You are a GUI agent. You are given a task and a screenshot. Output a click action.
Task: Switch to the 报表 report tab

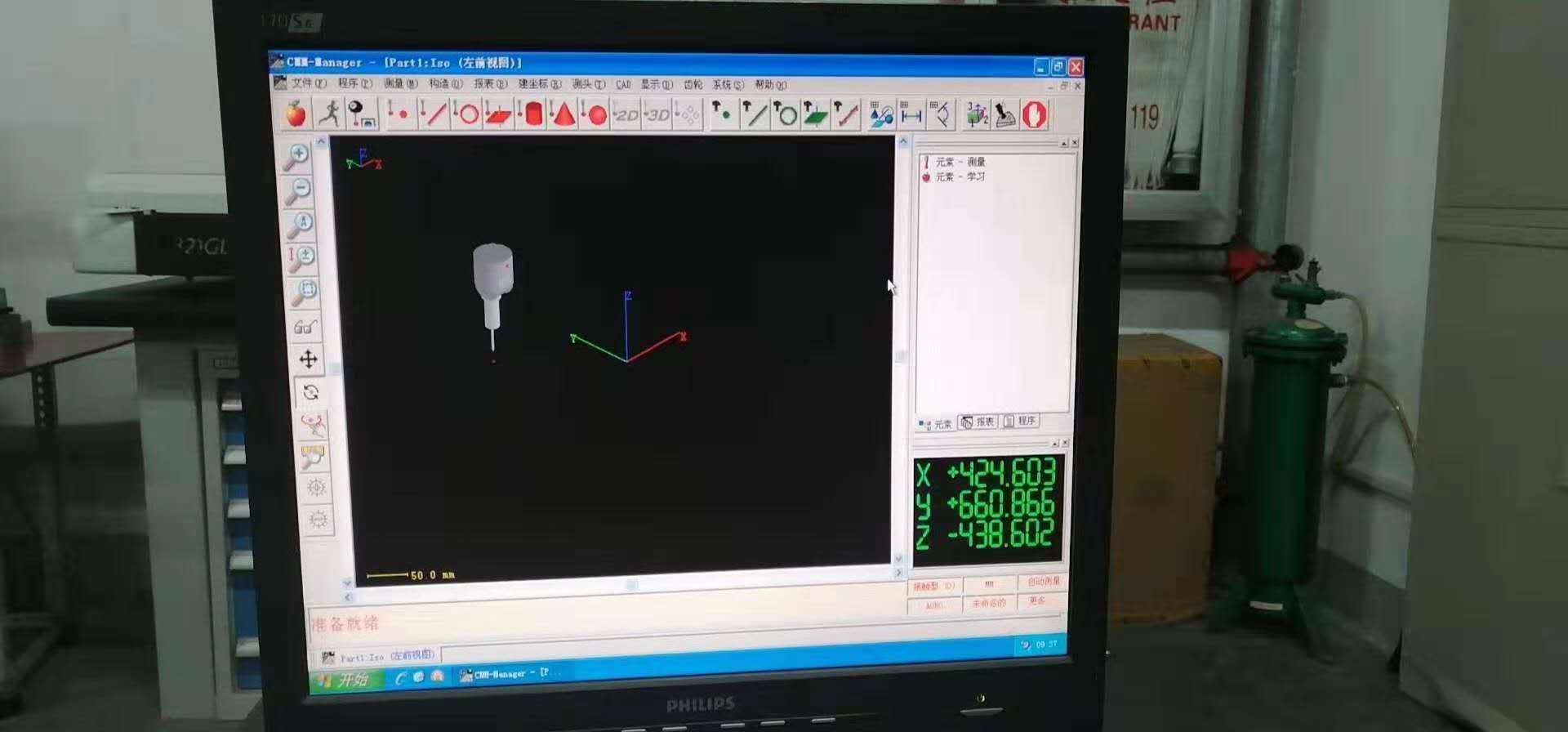pos(978,422)
